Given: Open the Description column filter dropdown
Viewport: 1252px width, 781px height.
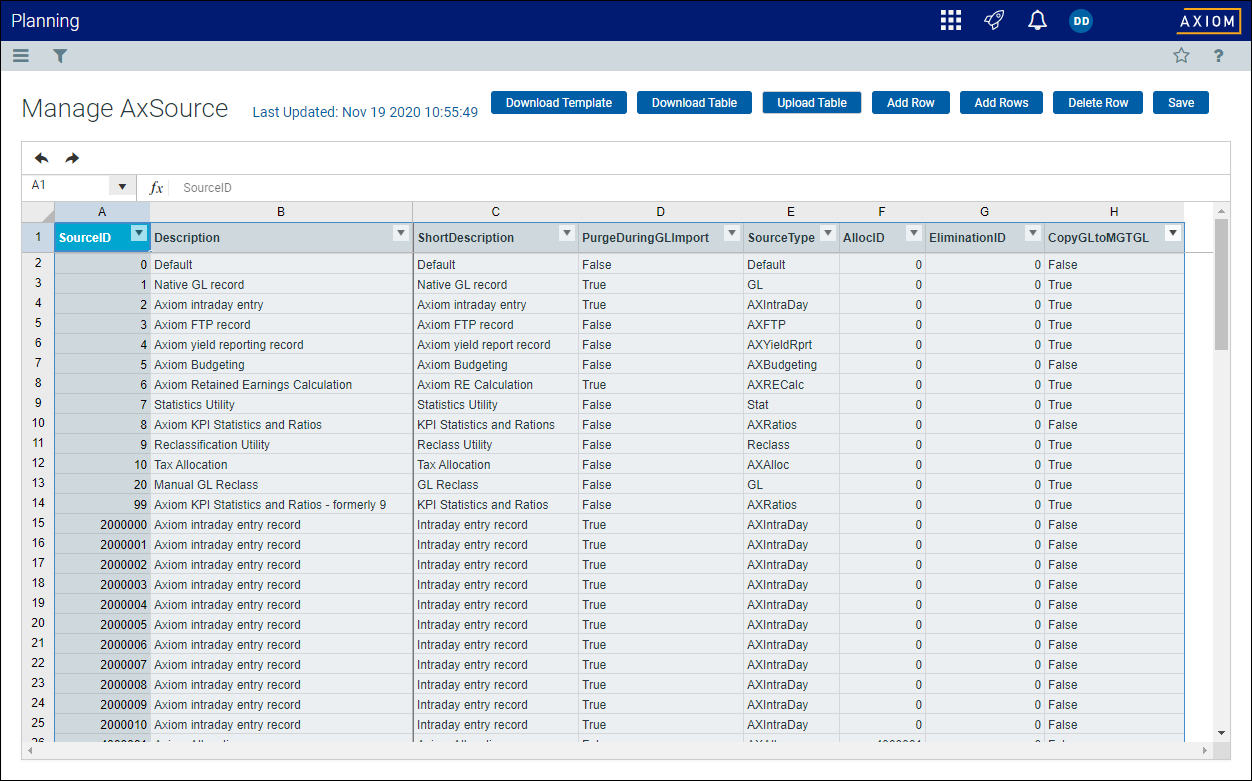Looking at the screenshot, I should click(401, 233).
